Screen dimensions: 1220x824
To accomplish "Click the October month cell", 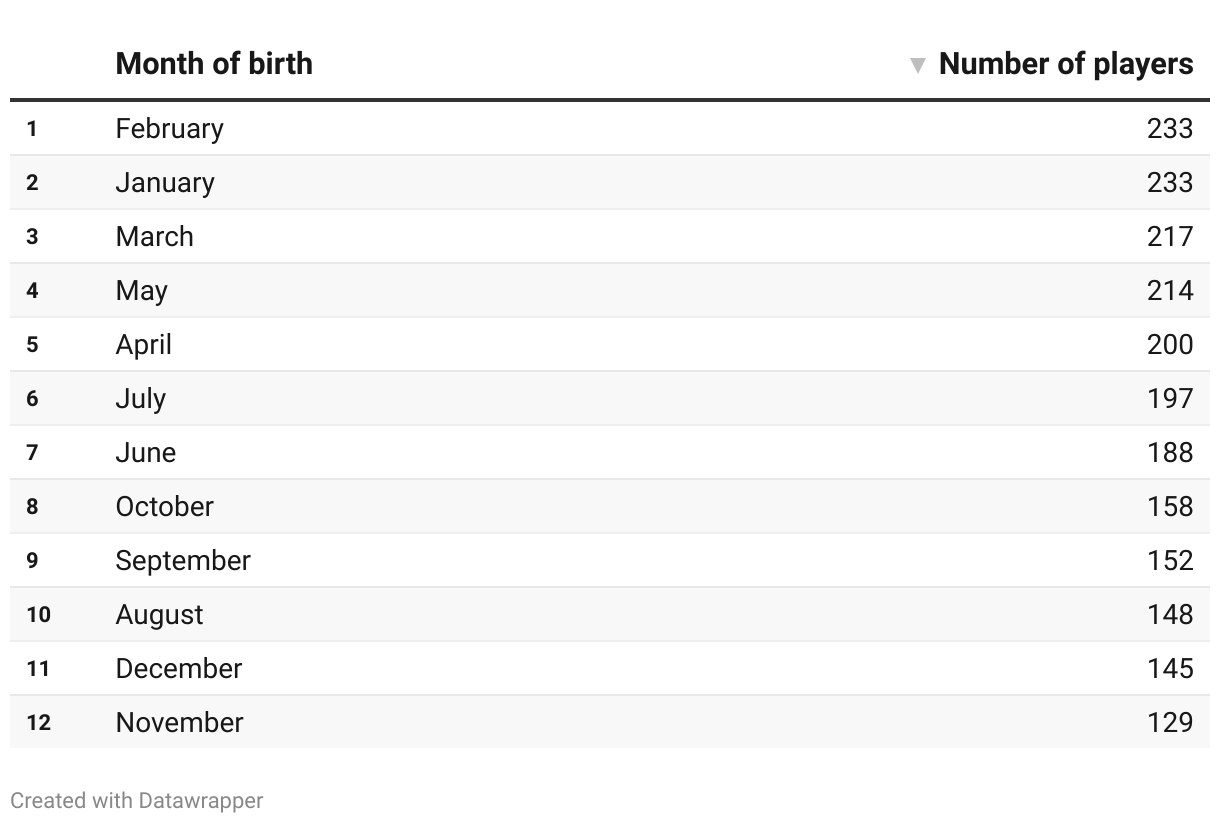I will click(x=165, y=507).
